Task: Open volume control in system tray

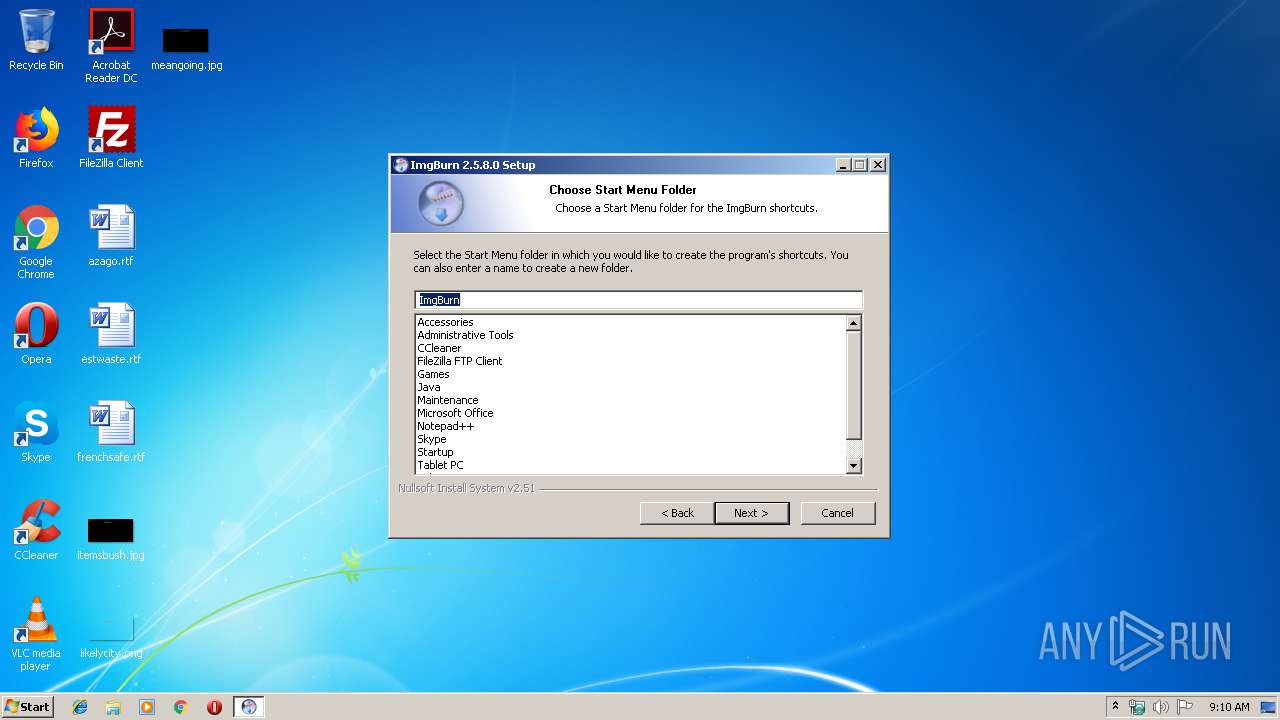Action: point(1161,707)
